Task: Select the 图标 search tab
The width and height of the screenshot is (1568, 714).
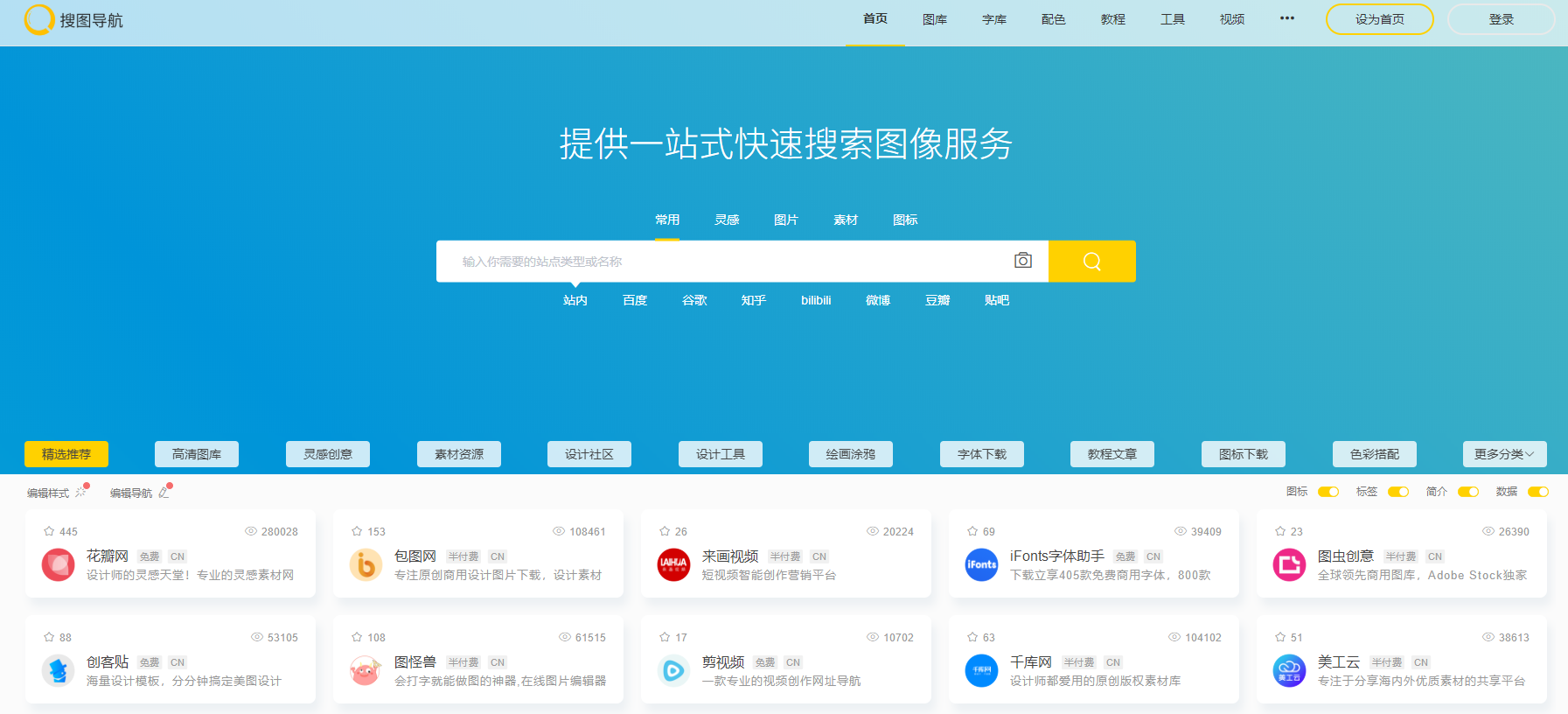Action: click(905, 220)
